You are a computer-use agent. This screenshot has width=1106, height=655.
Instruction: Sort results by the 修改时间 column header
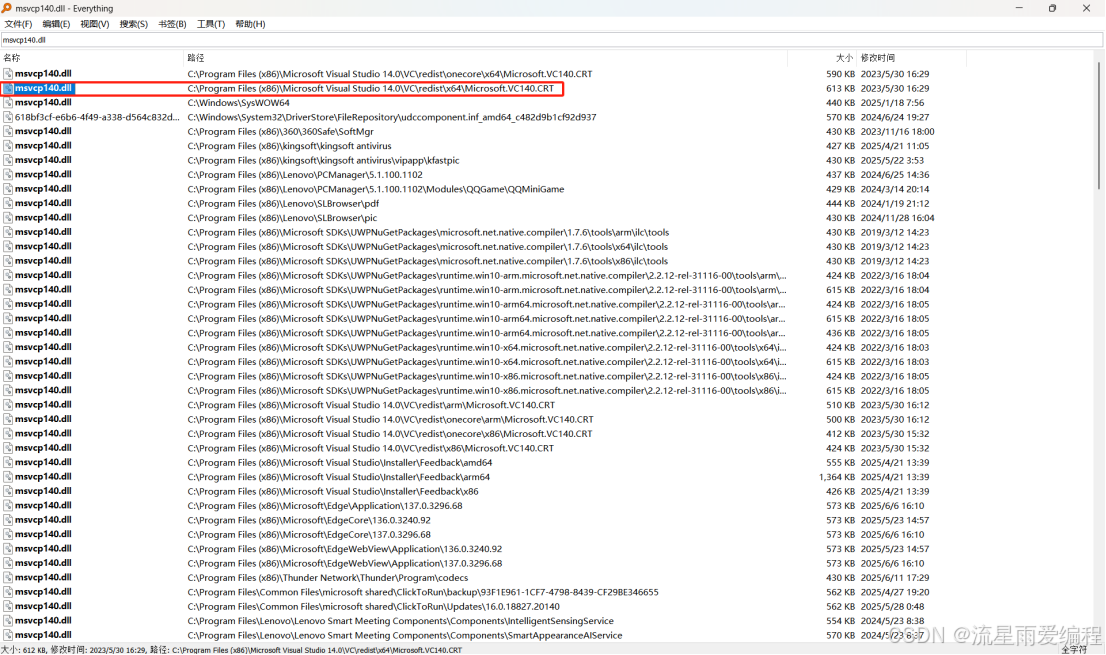tap(911, 58)
